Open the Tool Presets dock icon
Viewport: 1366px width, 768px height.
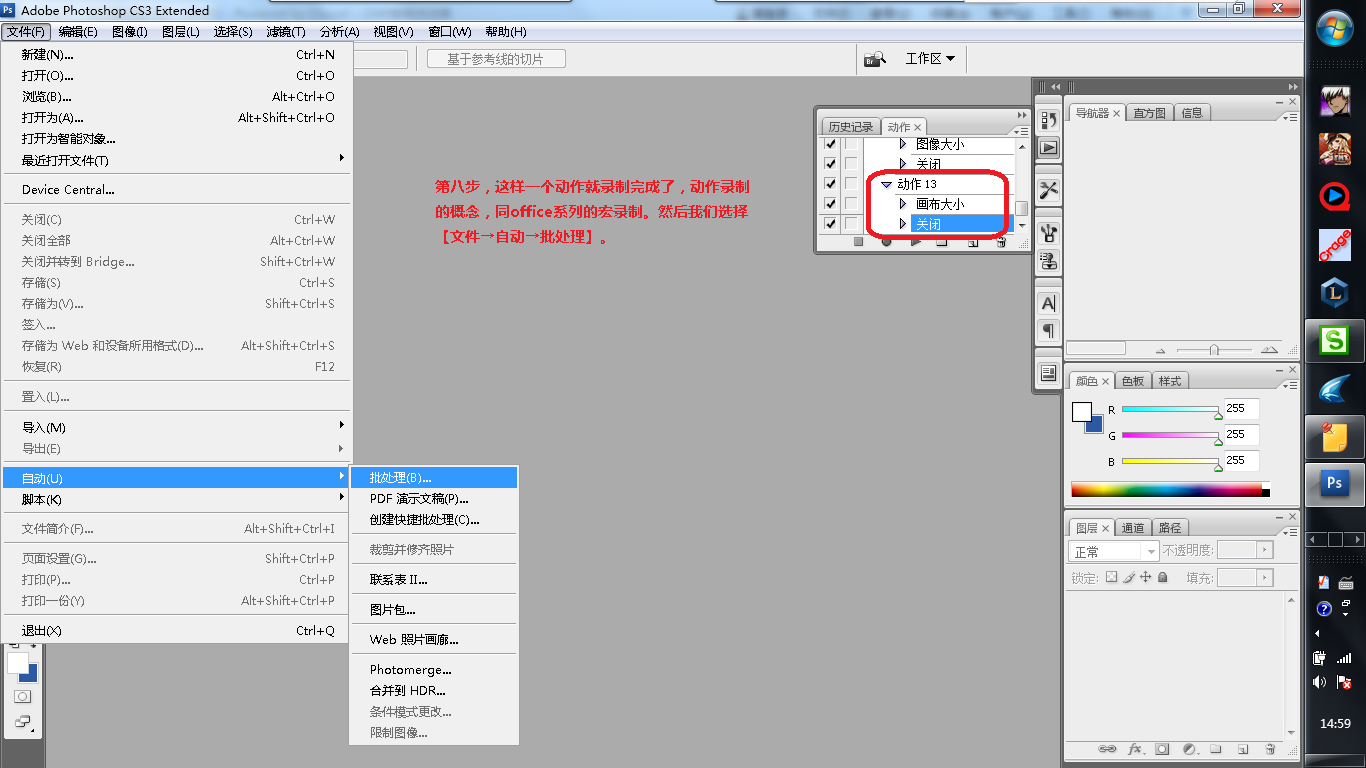pos(1048,190)
